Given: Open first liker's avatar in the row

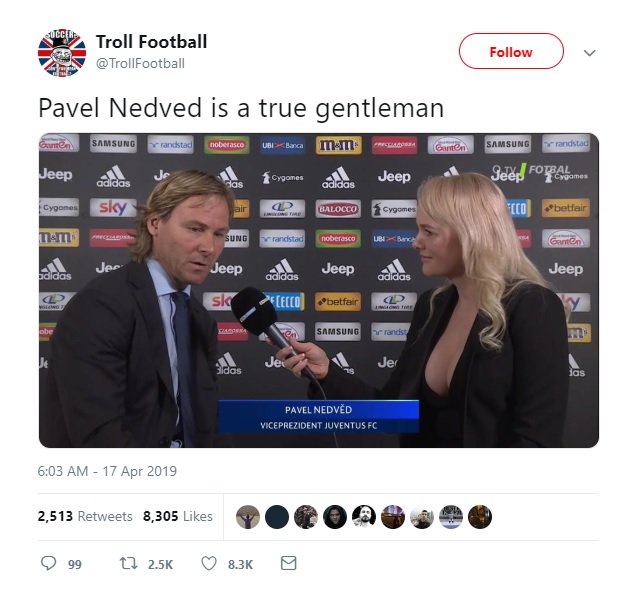Looking at the screenshot, I should point(248,517).
